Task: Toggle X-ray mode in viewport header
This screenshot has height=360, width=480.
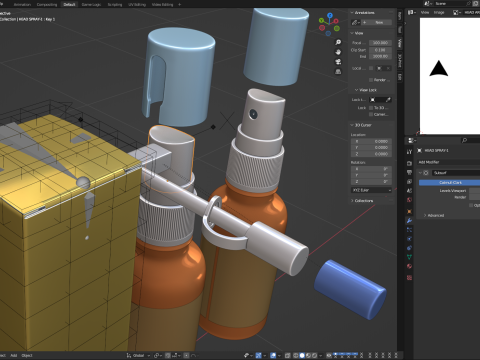Action: point(287,356)
